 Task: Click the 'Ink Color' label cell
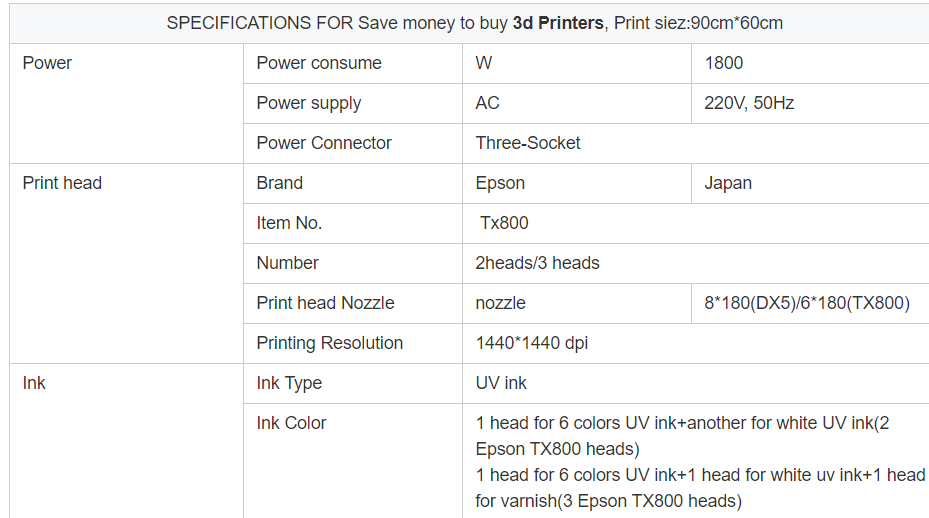pyautogui.click(x=353, y=461)
